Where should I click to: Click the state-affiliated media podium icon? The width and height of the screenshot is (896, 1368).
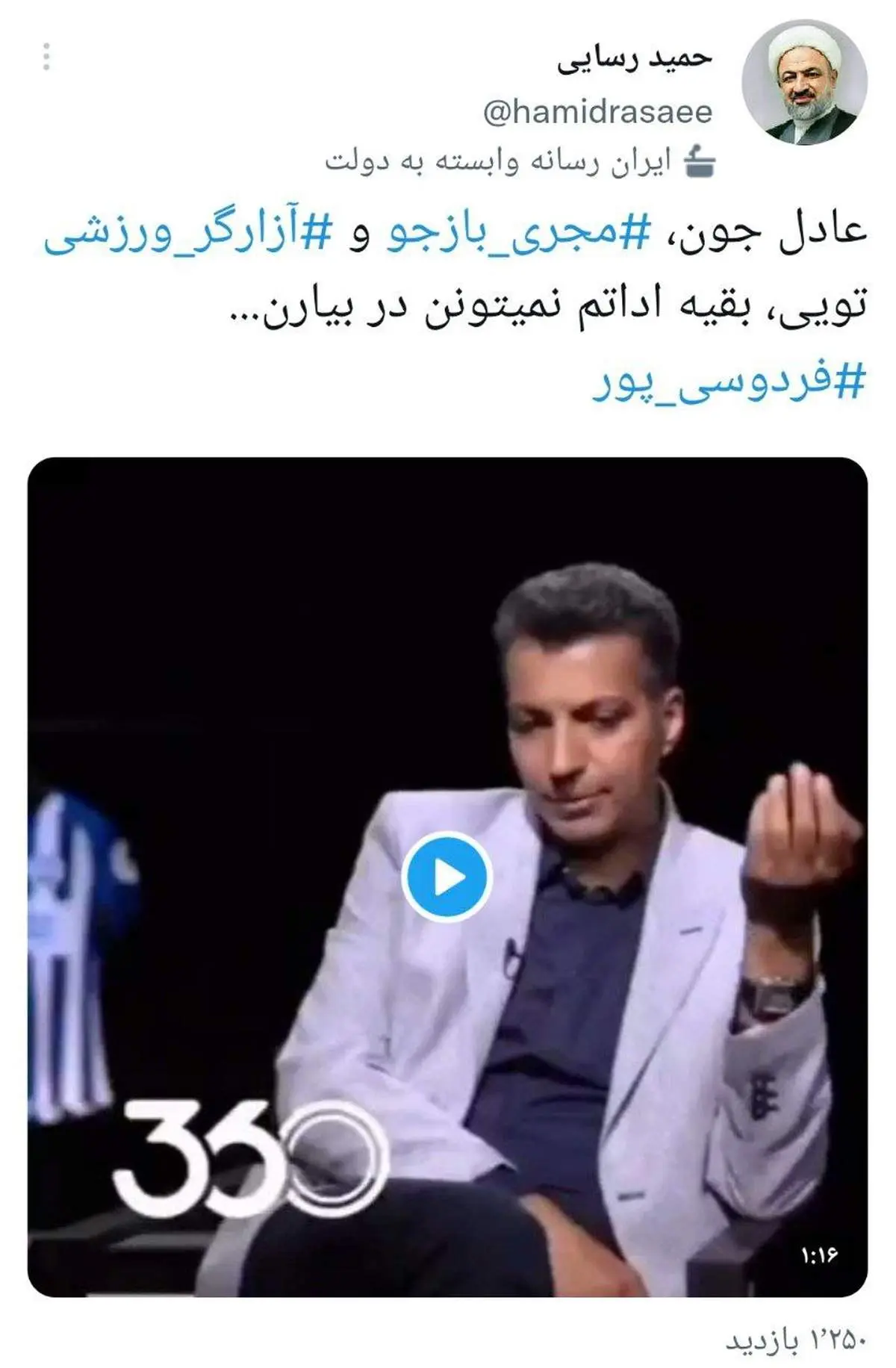click(700, 161)
